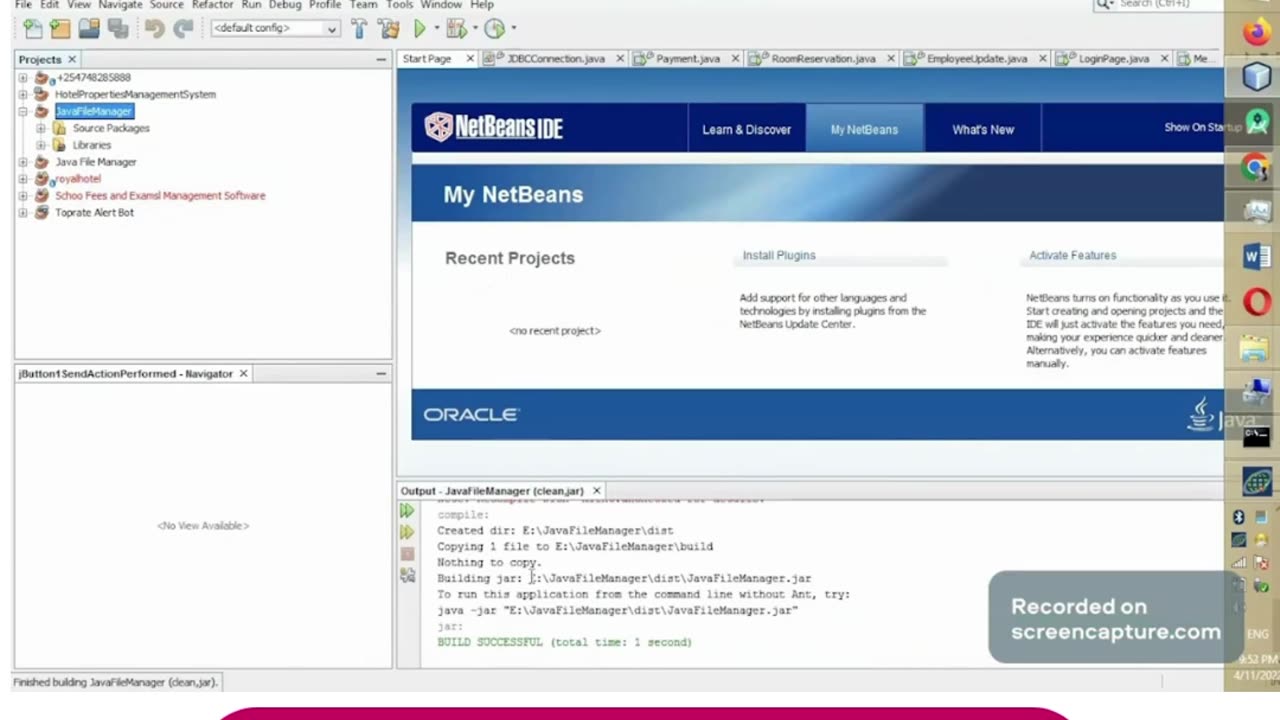Screen dimensions: 1280x720
Task: Select the Source Packages folder
Action: [x=111, y=128]
